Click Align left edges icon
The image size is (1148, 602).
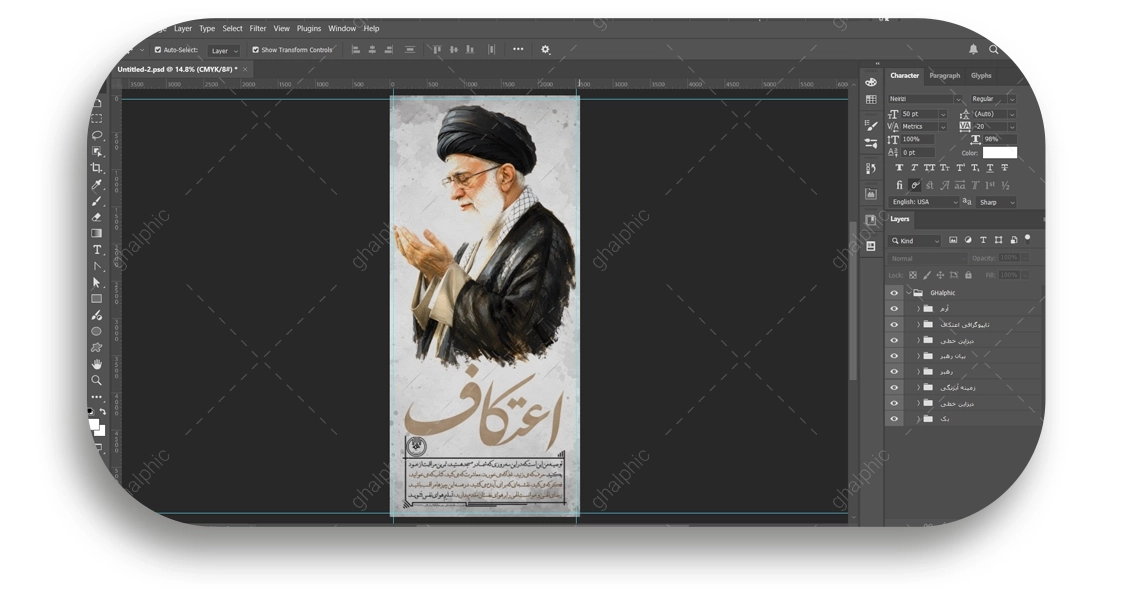pyautogui.click(x=356, y=50)
